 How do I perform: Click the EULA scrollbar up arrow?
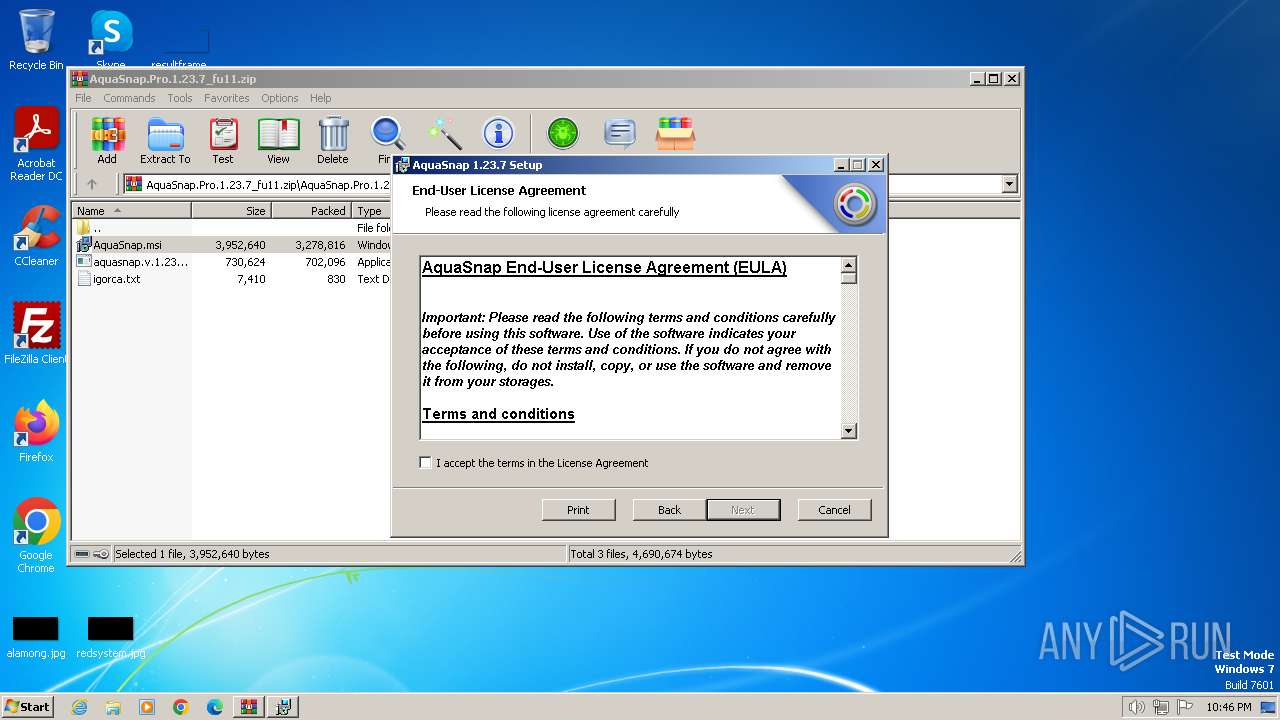pyautogui.click(x=849, y=265)
